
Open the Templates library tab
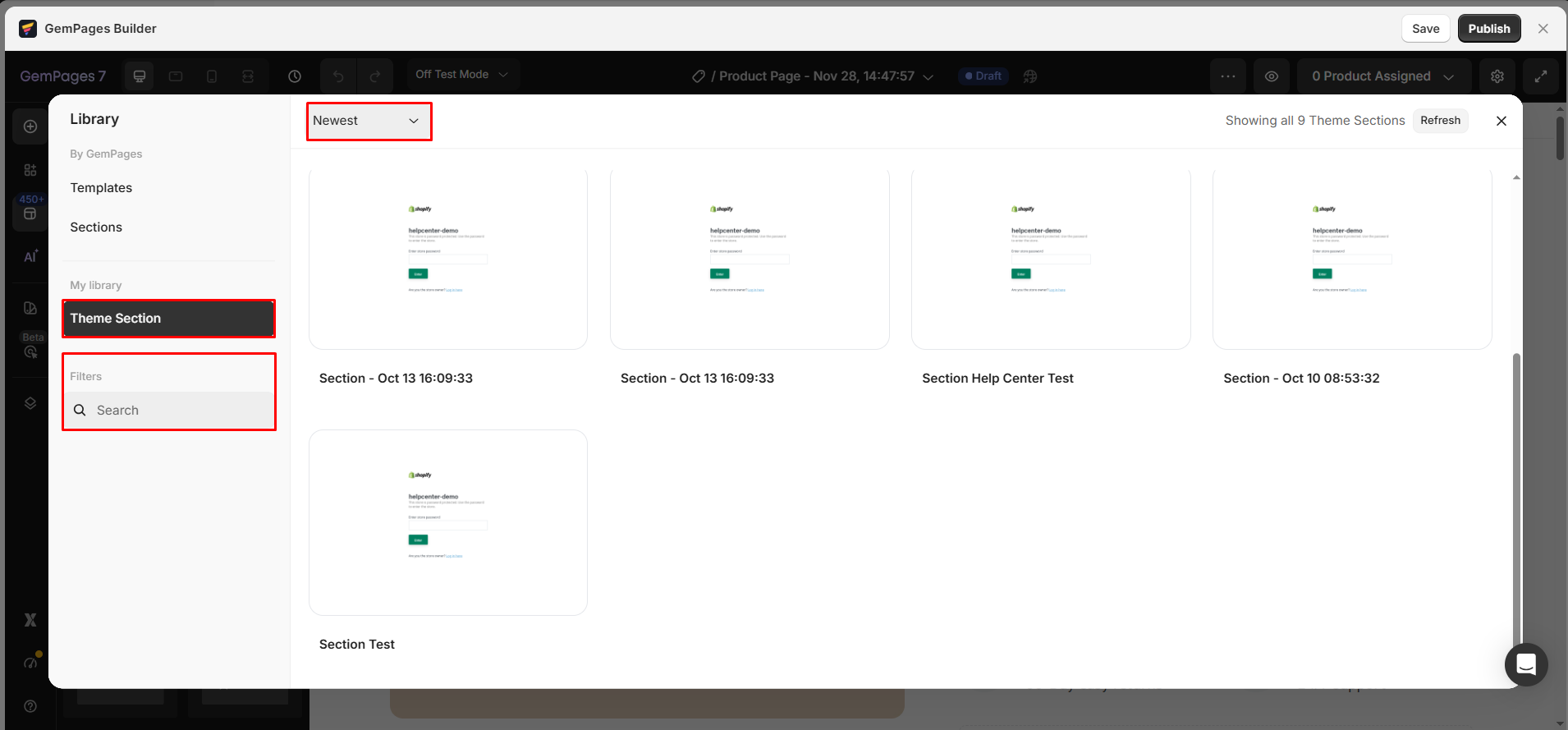point(101,188)
